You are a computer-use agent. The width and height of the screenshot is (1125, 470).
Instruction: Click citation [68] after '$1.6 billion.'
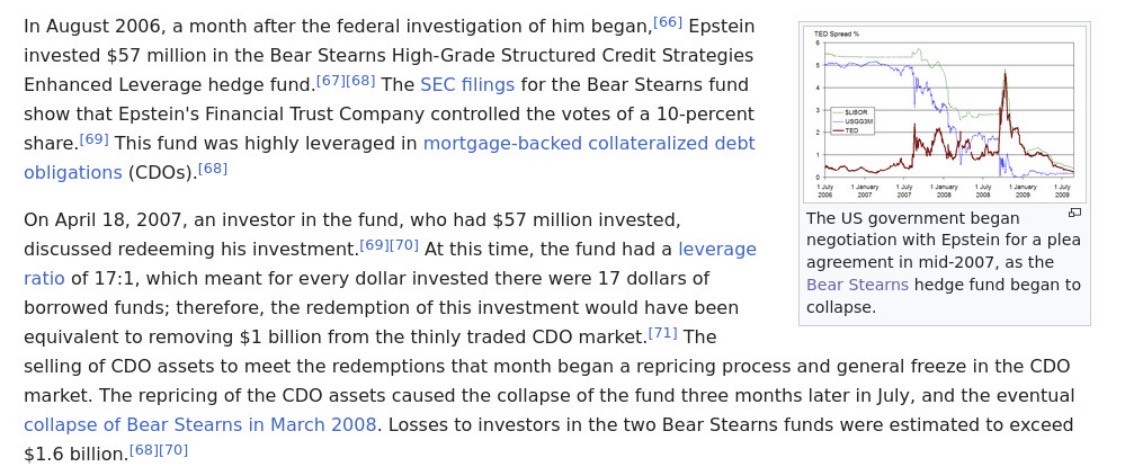pos(144,450)
